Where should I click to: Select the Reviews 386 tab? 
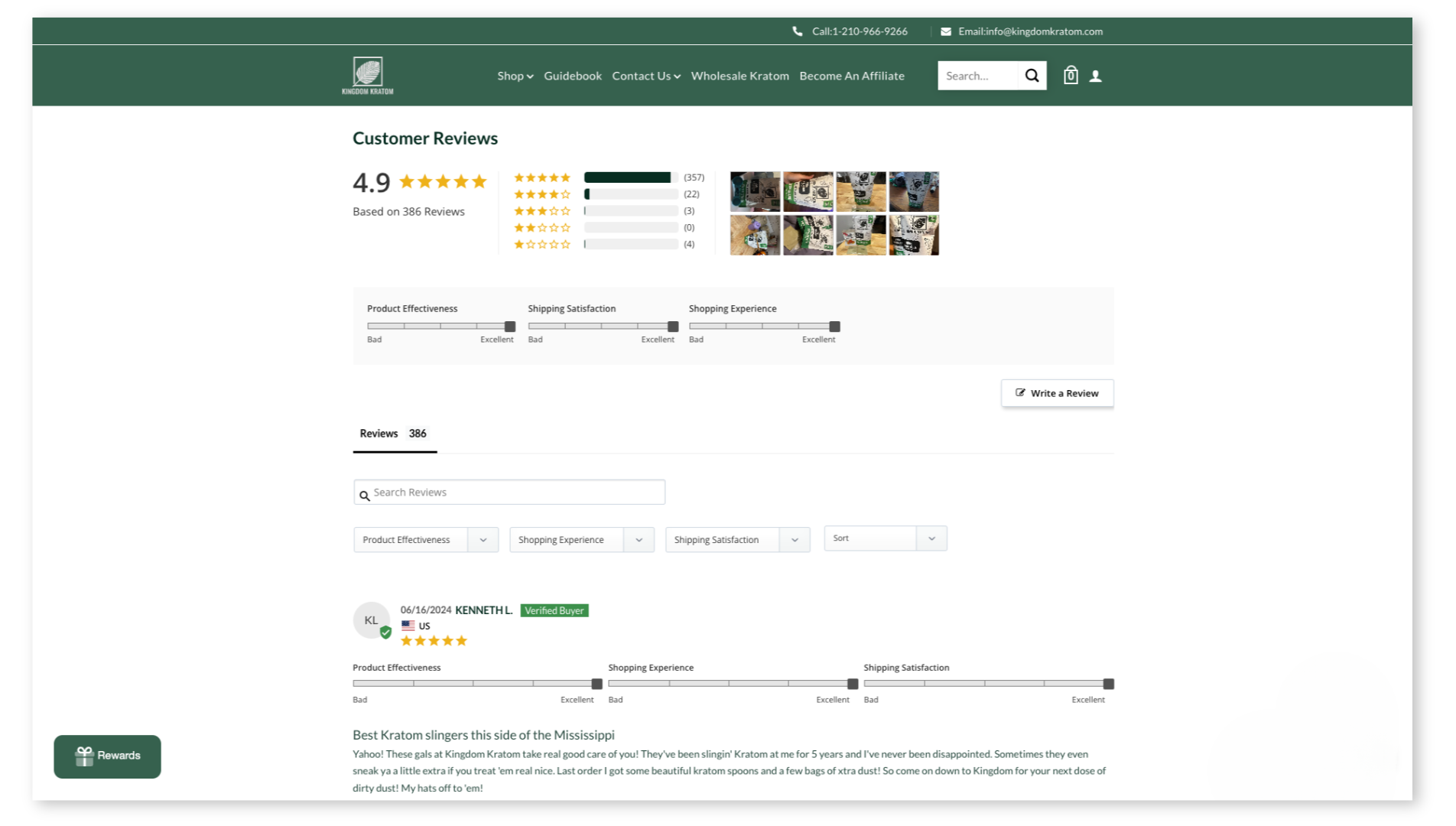pos(394,434)
